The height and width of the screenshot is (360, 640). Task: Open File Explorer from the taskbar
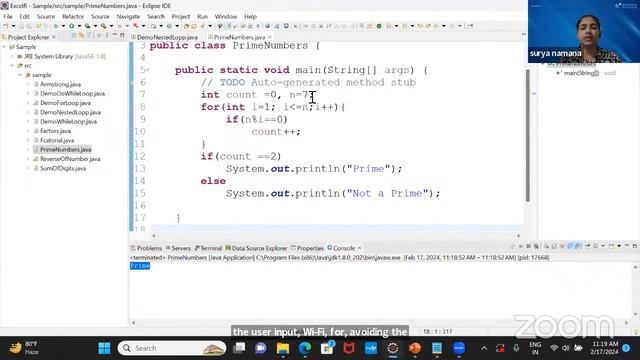click(x=283, y=348)
